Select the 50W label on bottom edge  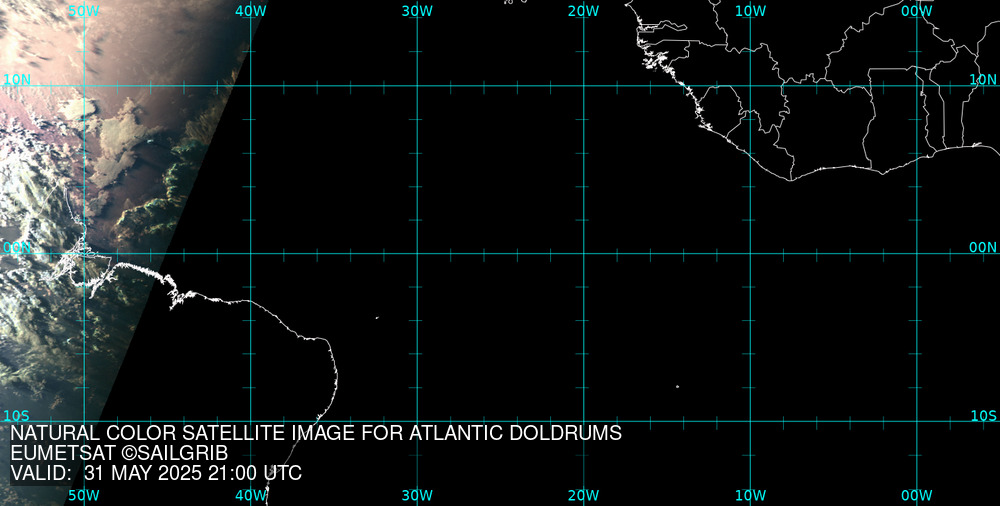pos(84,495)
